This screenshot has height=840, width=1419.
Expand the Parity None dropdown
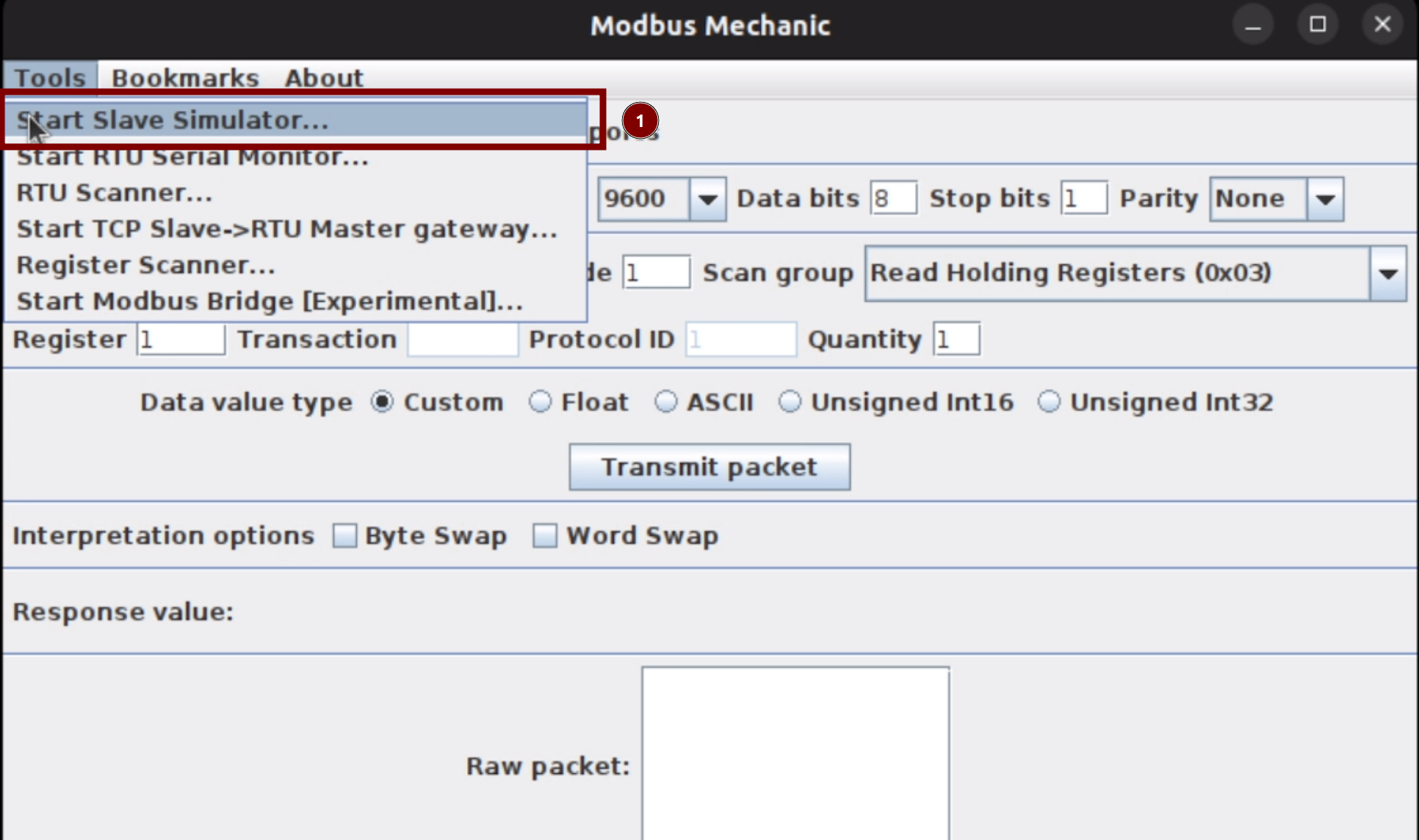pyautogui.click(x=1325, y=199)
